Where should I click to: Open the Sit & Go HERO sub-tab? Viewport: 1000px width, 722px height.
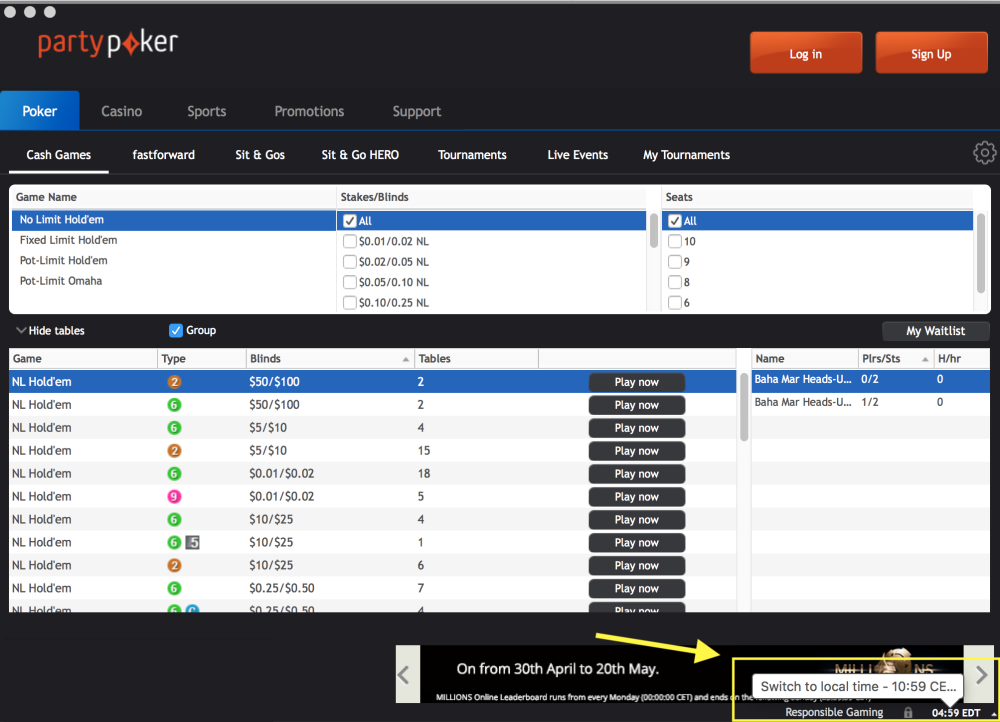360,155
